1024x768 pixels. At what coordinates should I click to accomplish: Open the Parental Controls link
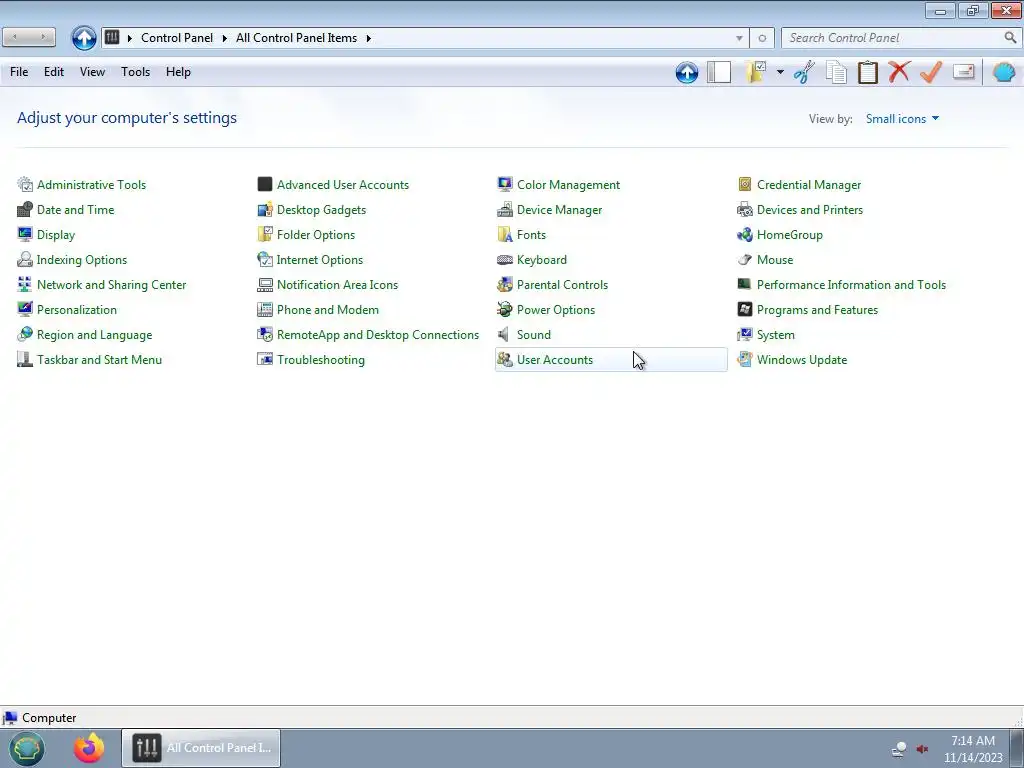pyautogui.click(x=562, y=285)
